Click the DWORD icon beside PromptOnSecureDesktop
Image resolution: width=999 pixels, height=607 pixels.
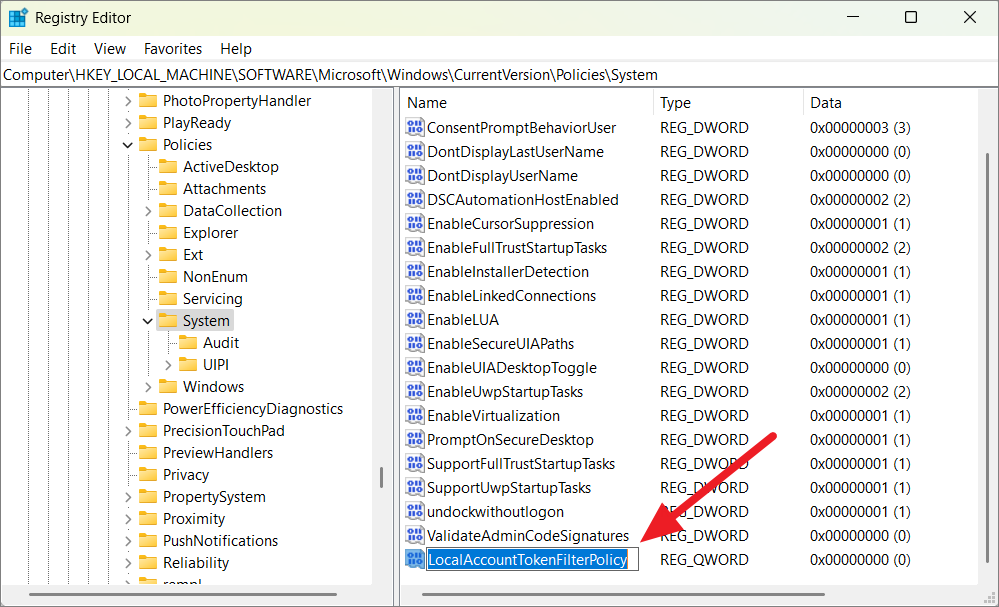tap(415, 439)
